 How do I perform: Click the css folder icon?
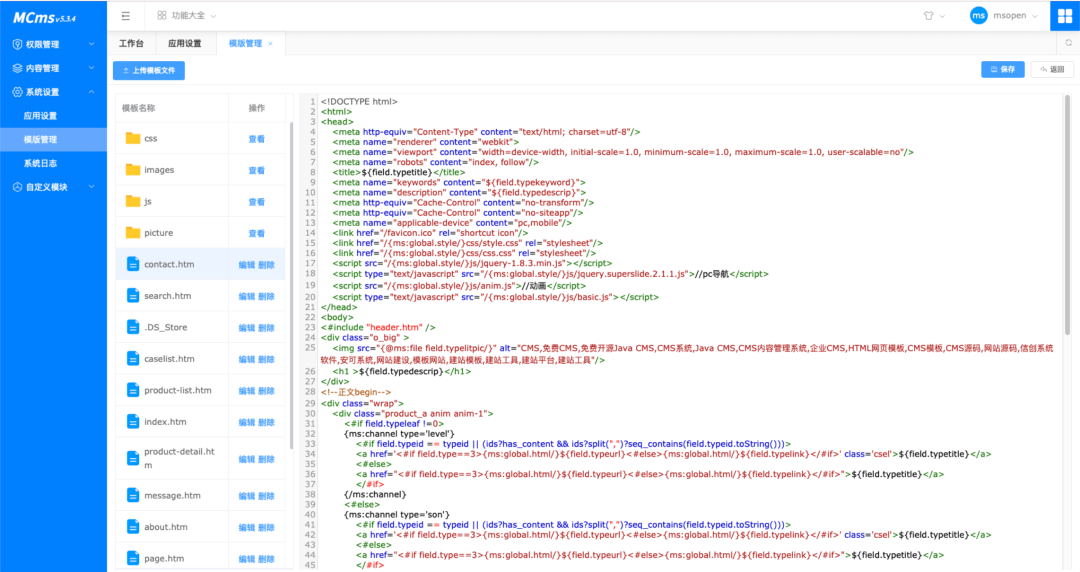tap(133, 138)
